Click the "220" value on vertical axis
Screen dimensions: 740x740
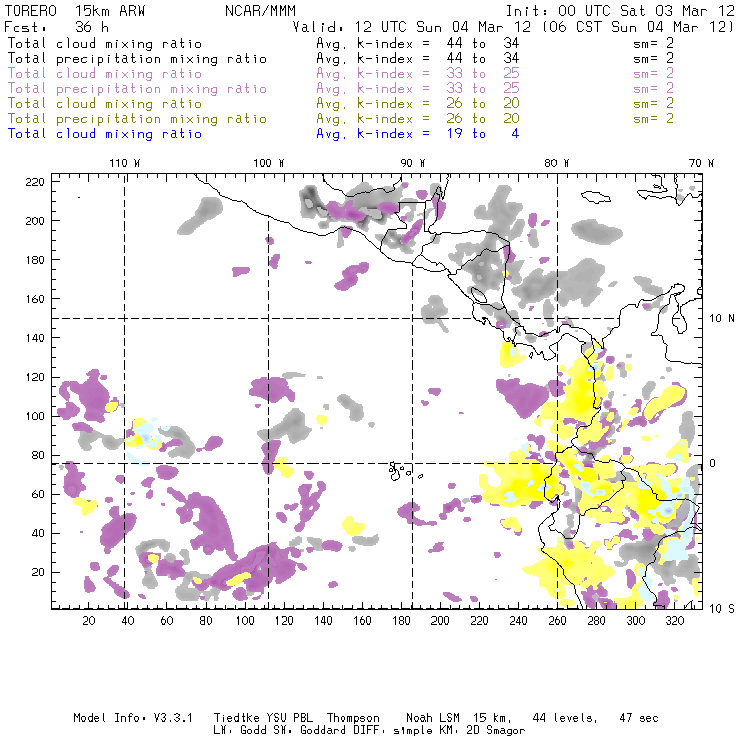(x=35, y=182)
